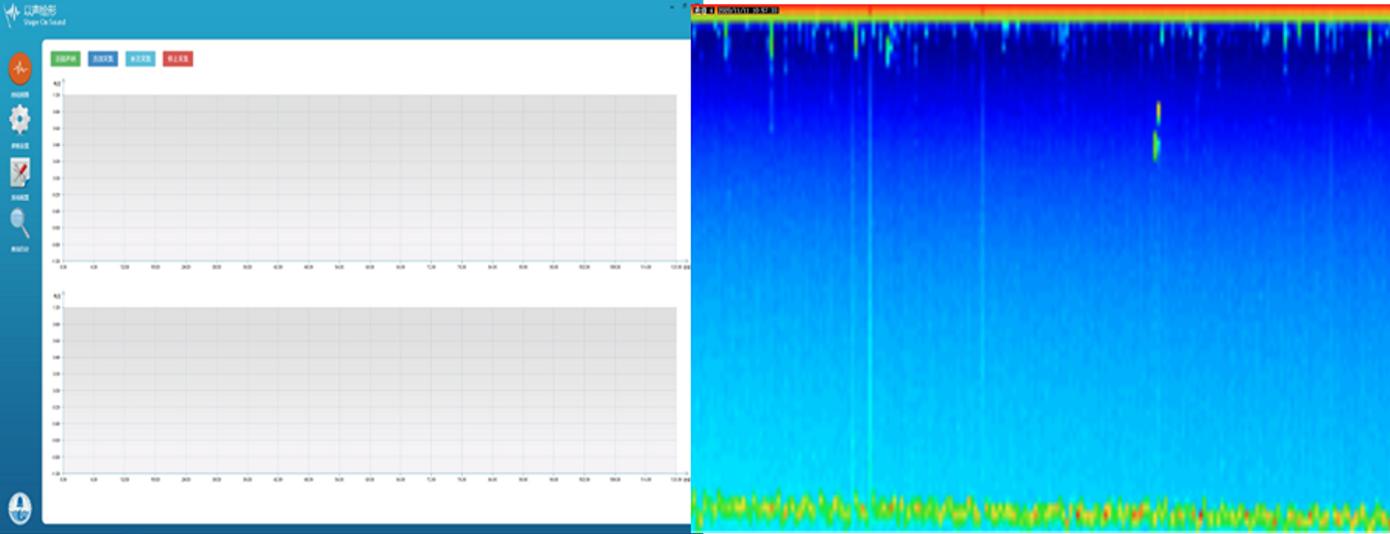Click the small icon left of the timestamp

tap(698, 10)
